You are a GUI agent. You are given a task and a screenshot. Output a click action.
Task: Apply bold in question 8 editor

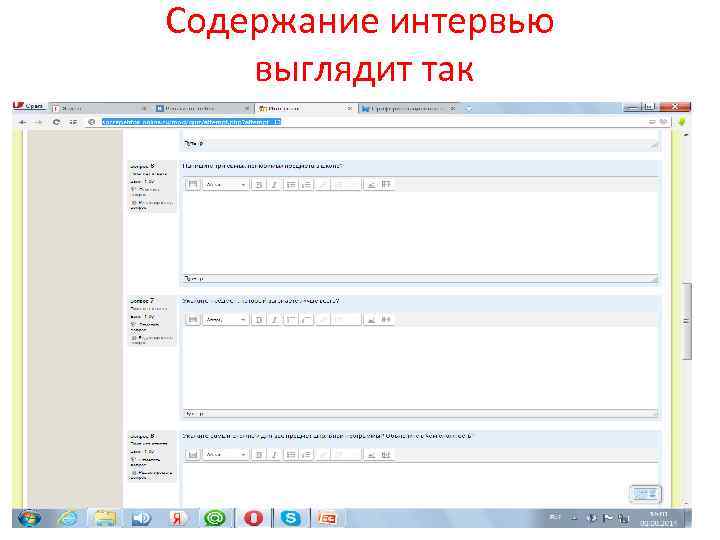[x=259, y=455]
